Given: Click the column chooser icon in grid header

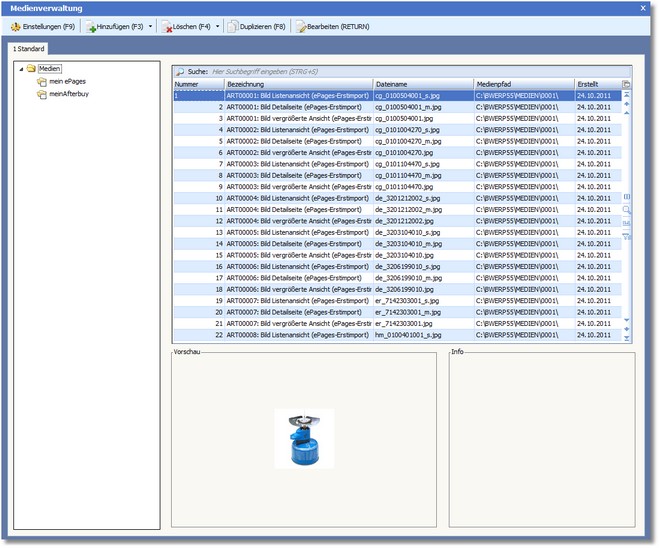Looking at the screenshot, I should point(627,85).
